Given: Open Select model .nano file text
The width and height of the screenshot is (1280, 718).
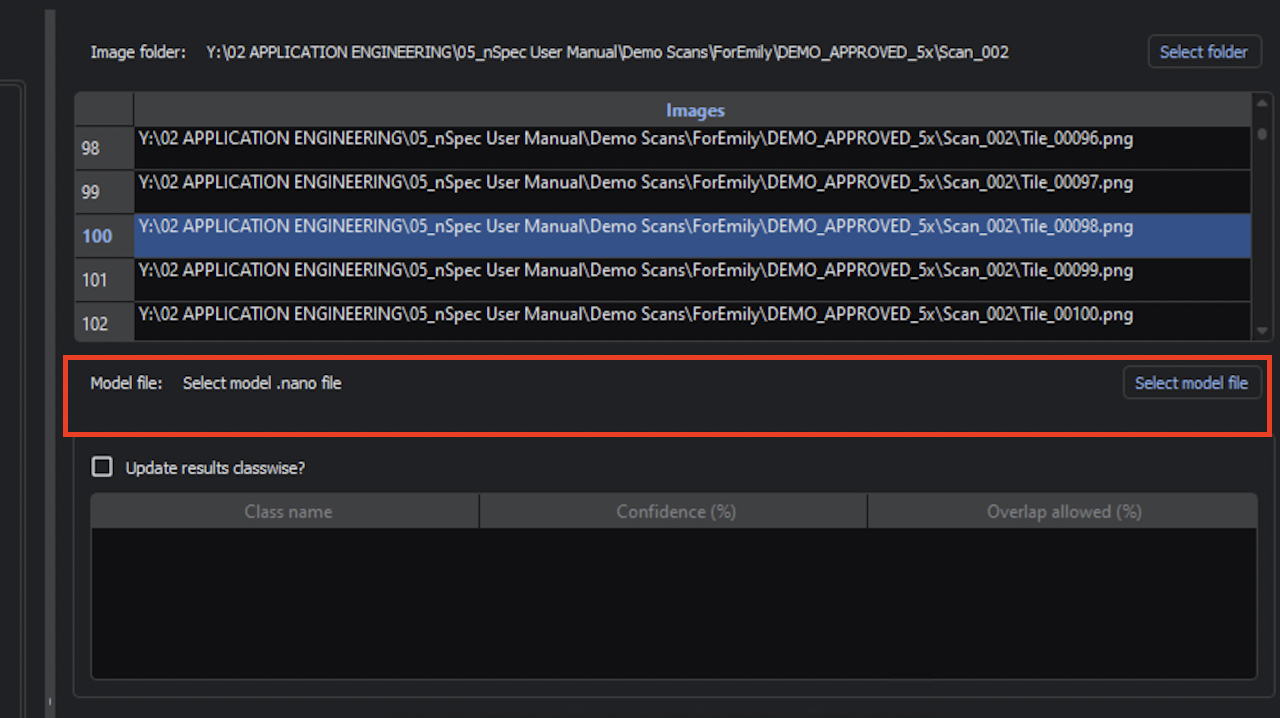Looking at the screenshot, I should [262, 383].
